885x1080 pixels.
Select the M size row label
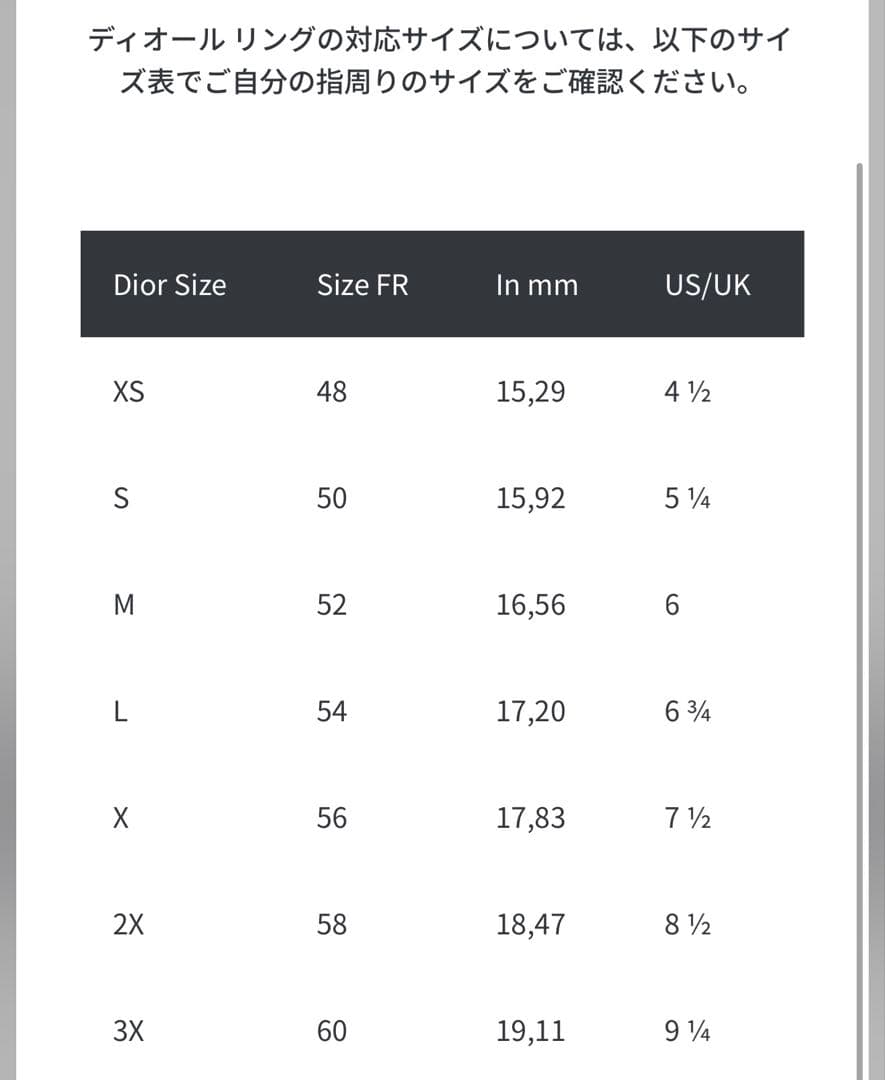tap(124, 605)
